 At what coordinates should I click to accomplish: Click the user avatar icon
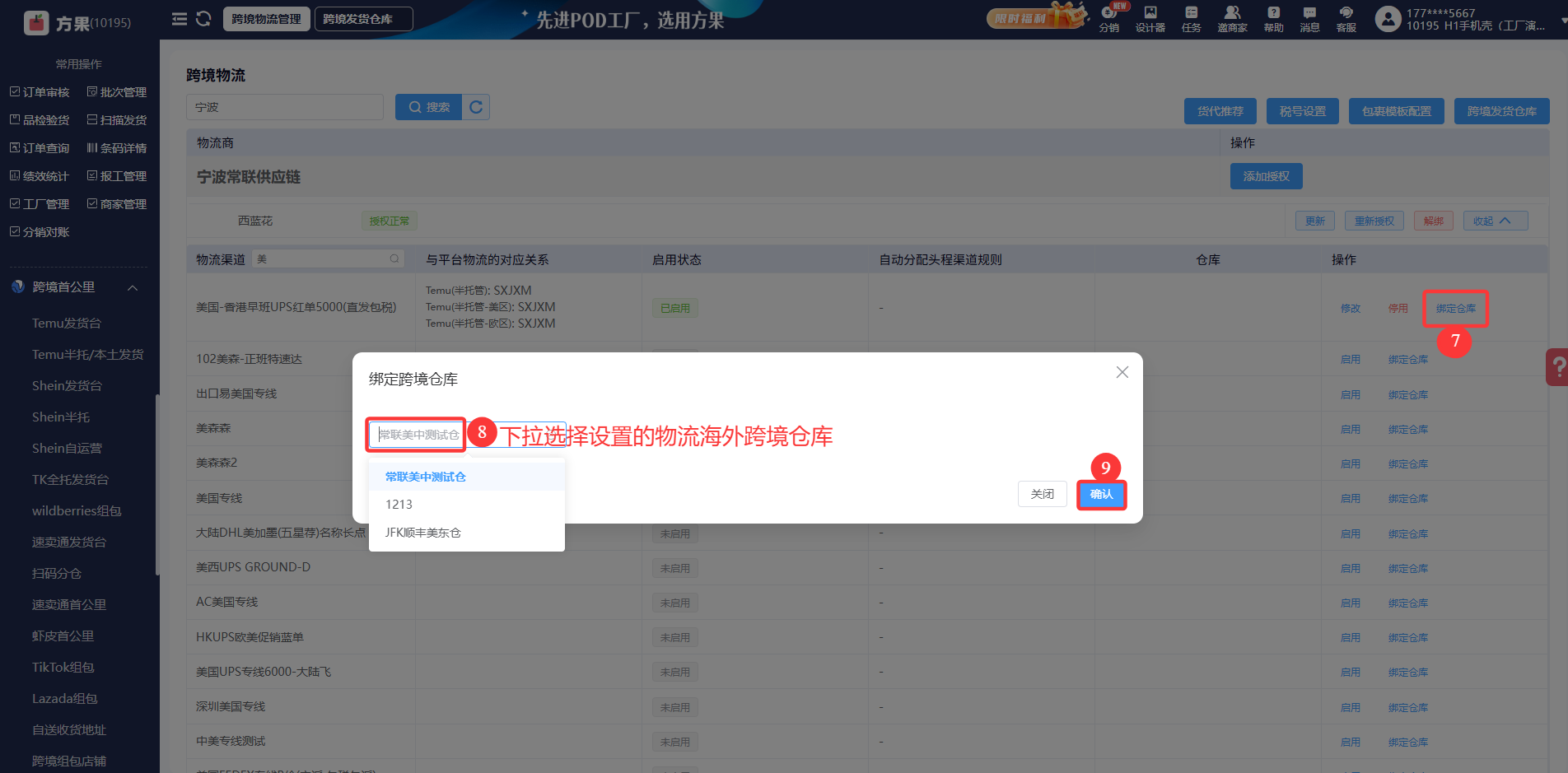point(1388,19)
